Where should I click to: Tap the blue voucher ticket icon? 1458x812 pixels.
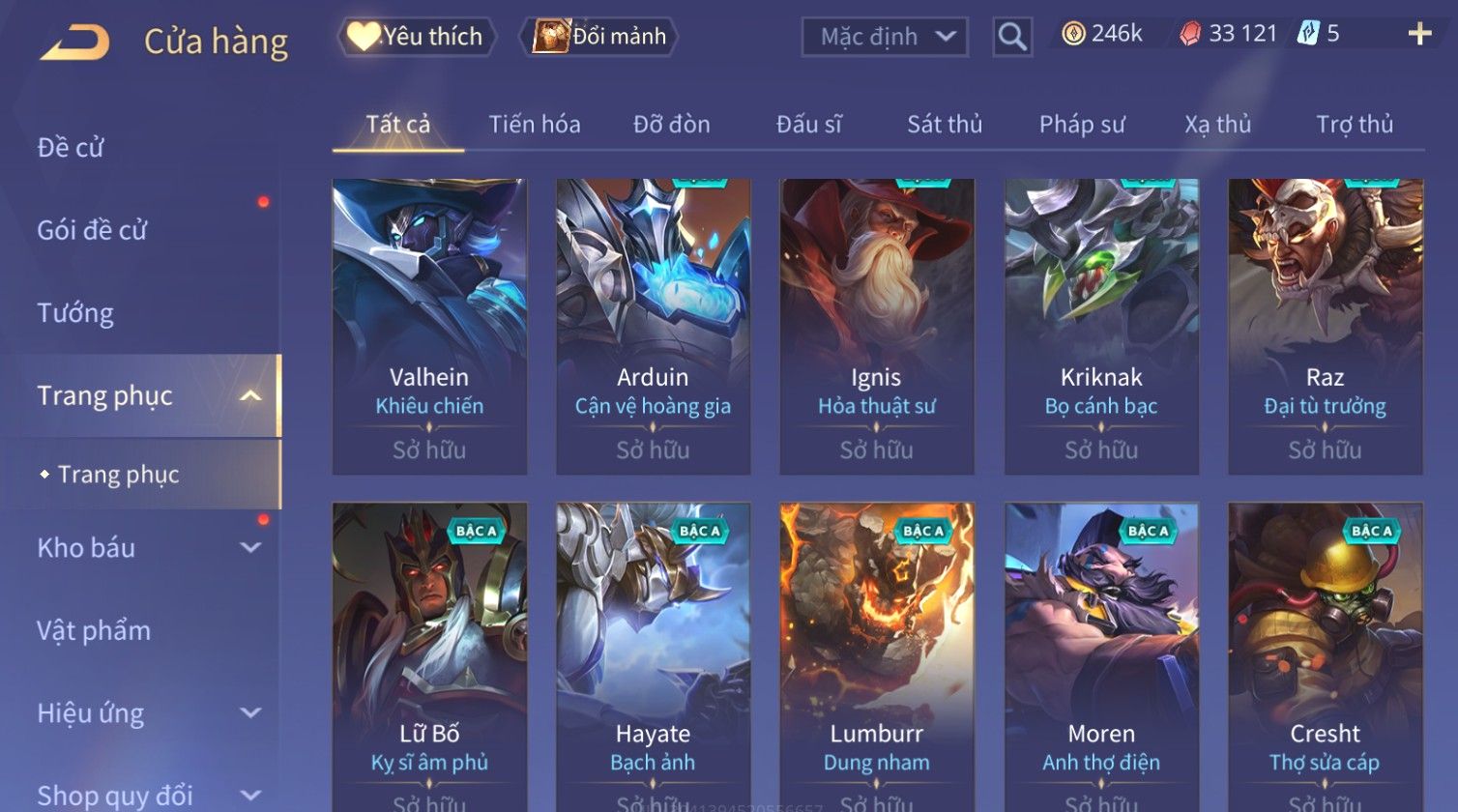pos(1306,34)
